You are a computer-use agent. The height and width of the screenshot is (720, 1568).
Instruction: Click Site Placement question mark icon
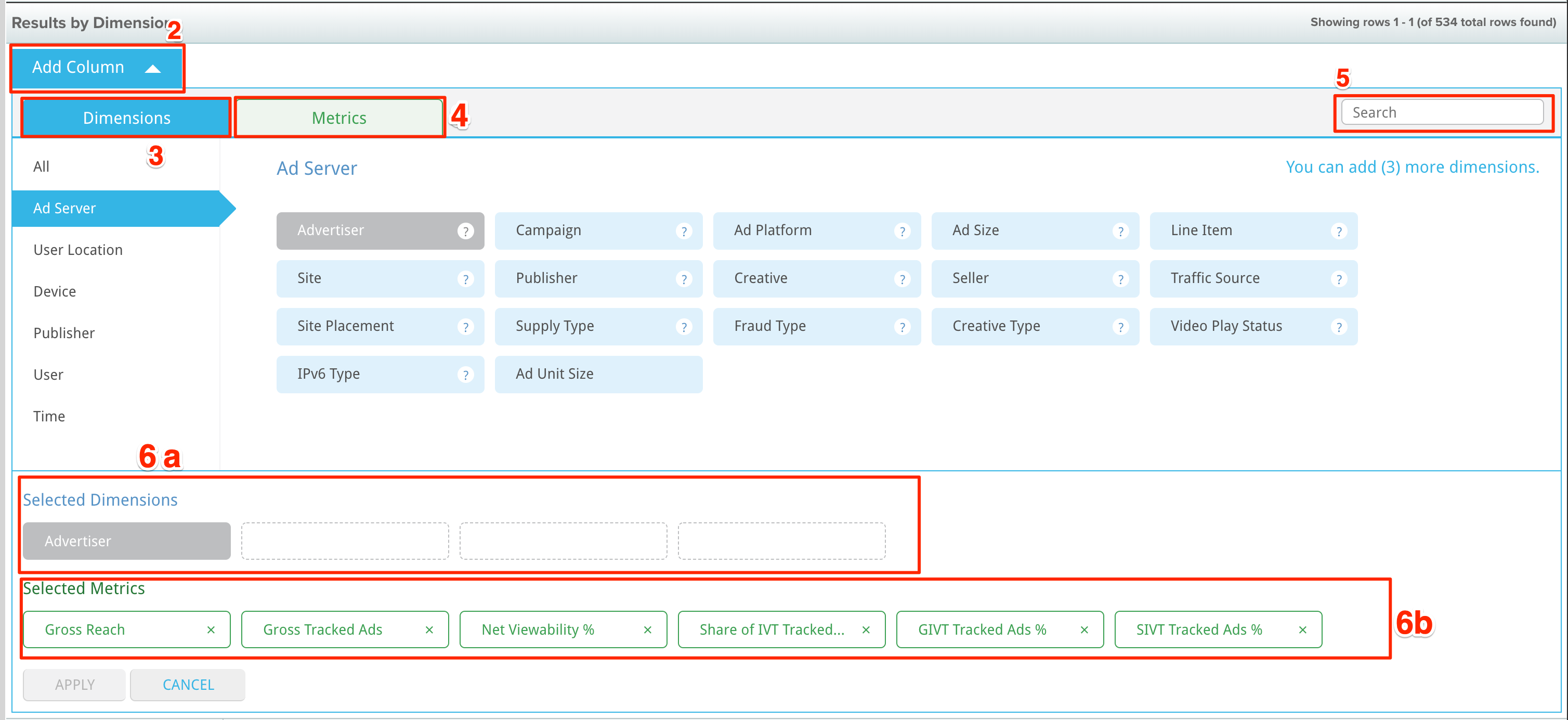(465, 327)
